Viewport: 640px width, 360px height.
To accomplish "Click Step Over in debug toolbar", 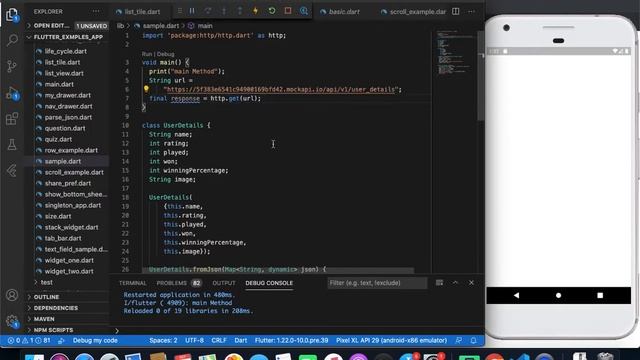I will point(208,11).
